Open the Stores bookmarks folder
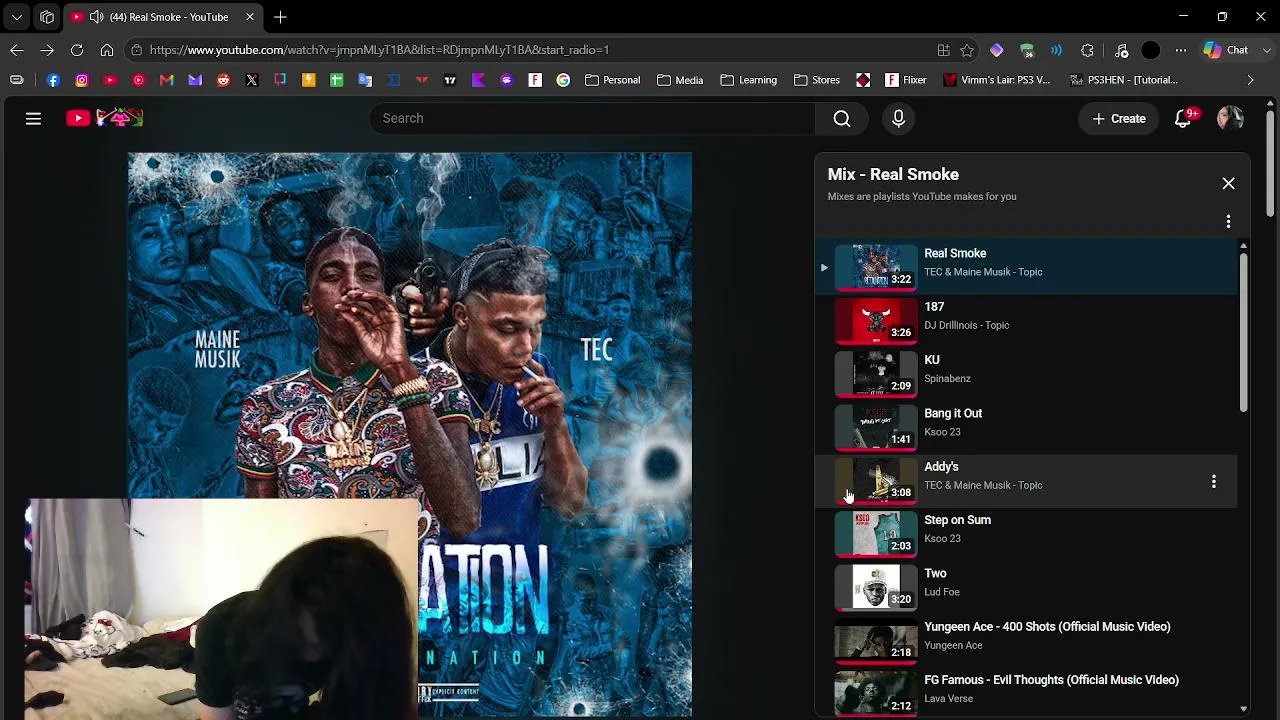 [x=817, y=80]
